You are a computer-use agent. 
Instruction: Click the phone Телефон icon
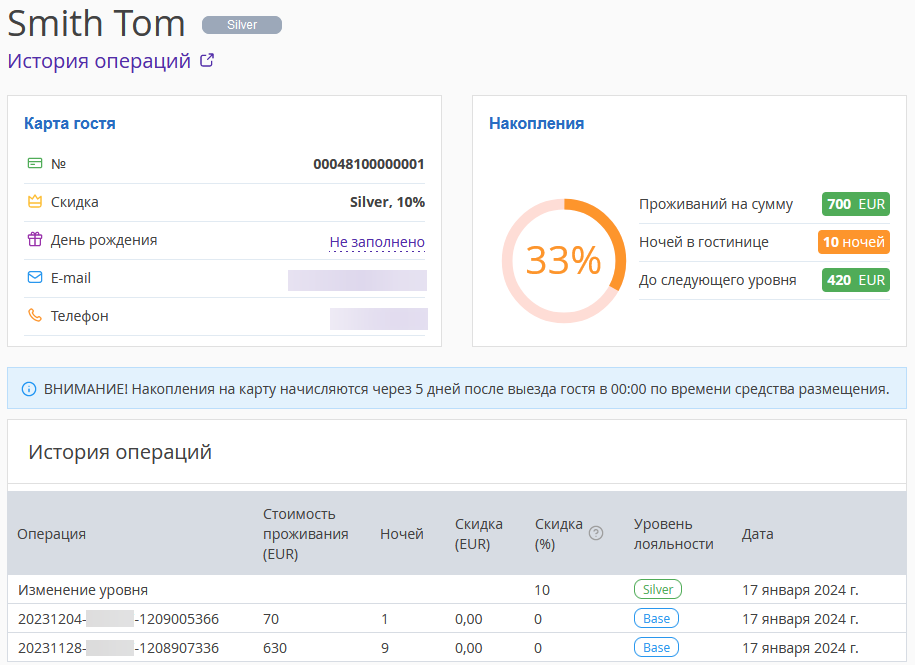point(35,315)
